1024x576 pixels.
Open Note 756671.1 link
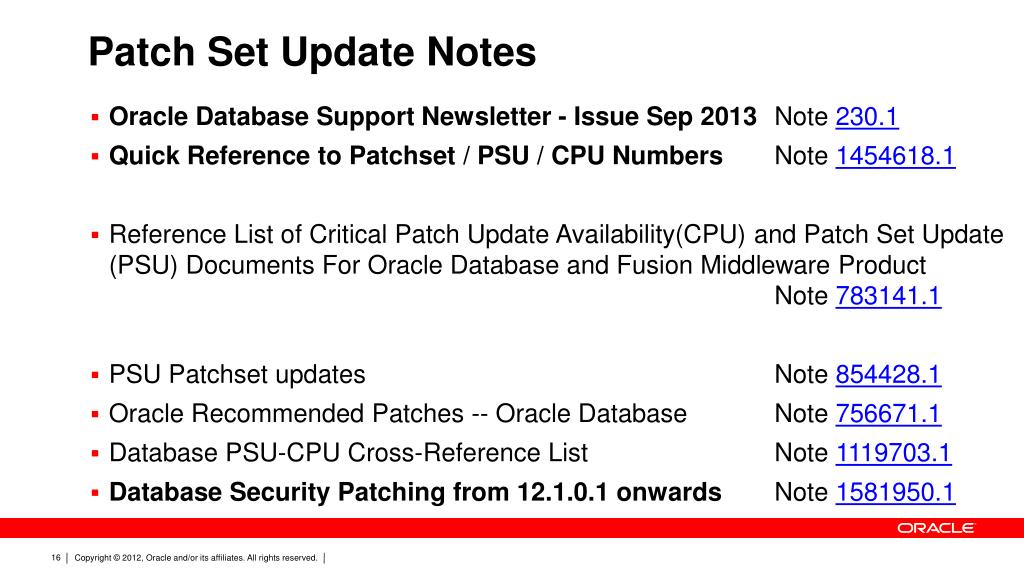pos(888,413)
